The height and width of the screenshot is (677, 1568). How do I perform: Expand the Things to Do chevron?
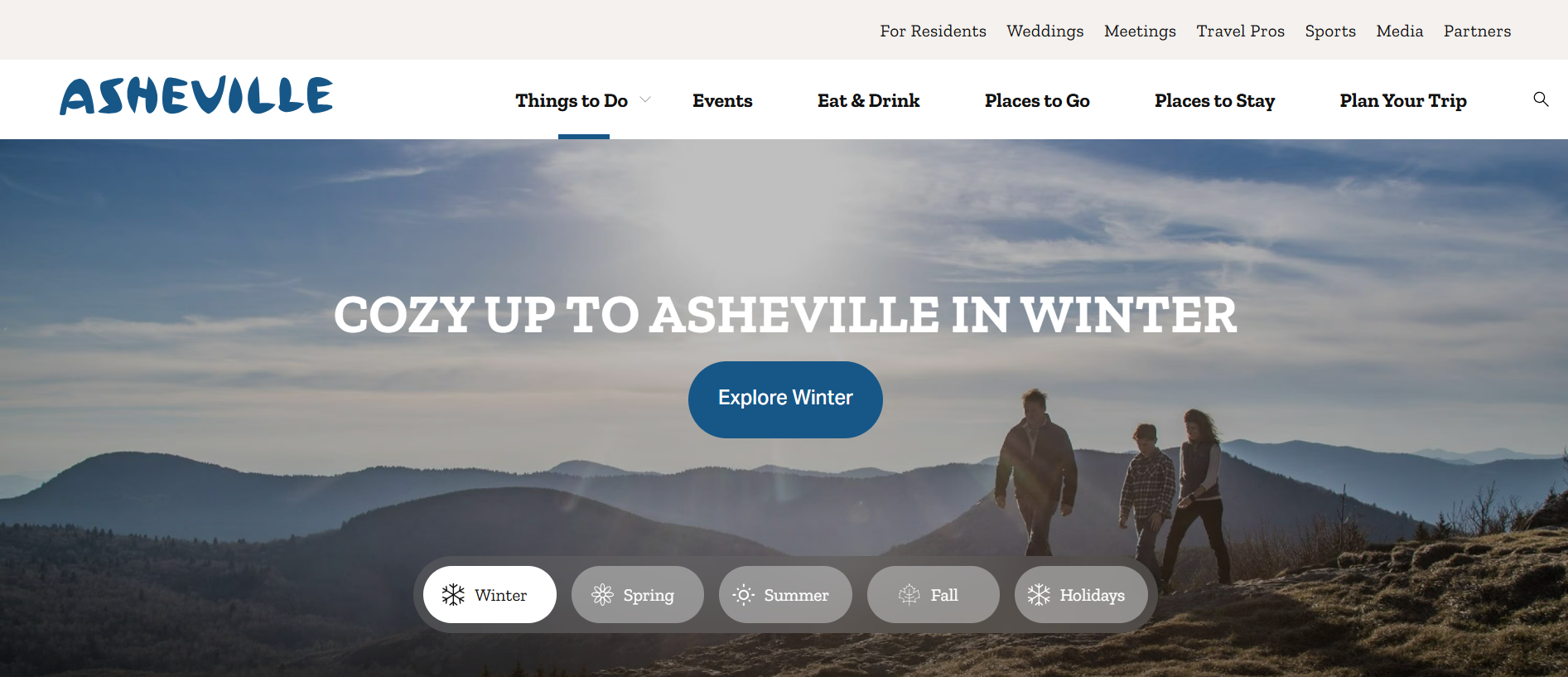tap(645, 100)
